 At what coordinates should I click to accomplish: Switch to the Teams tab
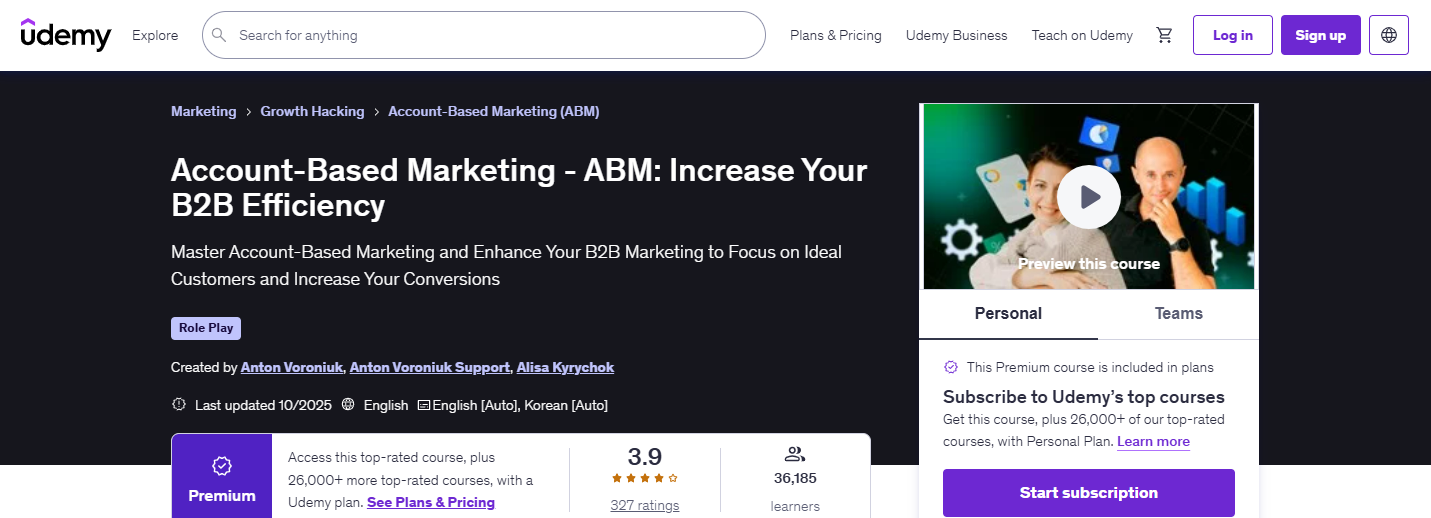[x=1179, y=314]
